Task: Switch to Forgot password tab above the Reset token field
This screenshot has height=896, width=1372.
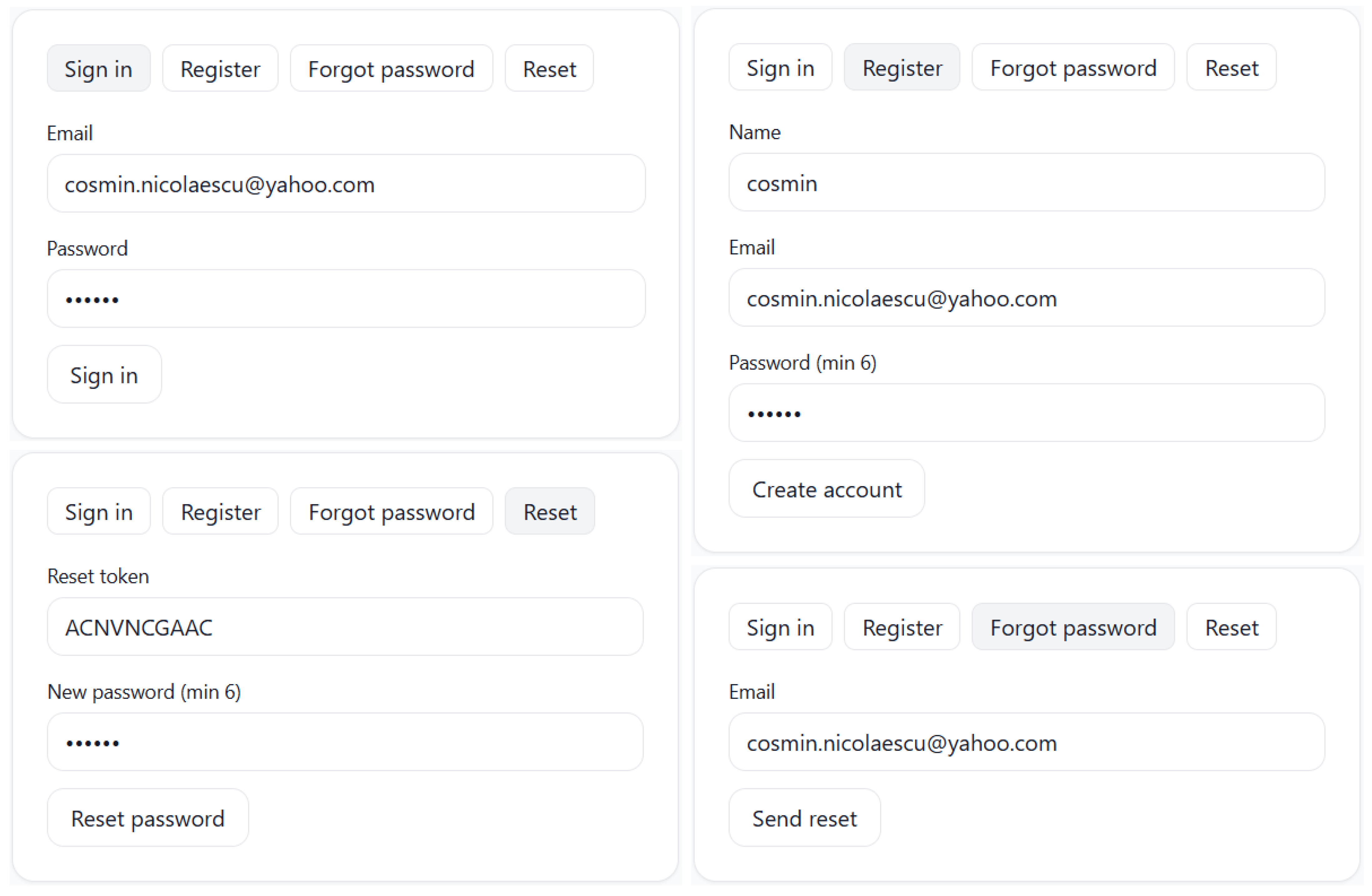Action: (391, 512)
